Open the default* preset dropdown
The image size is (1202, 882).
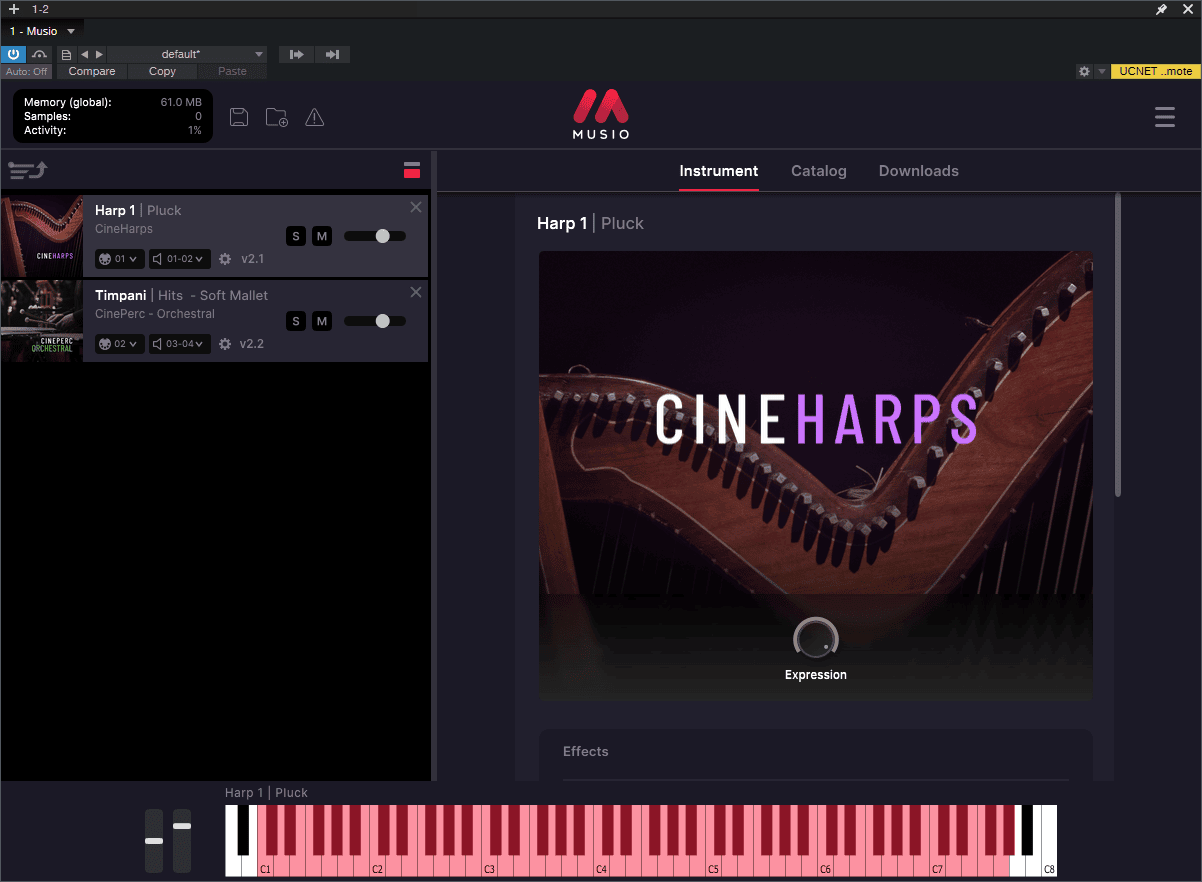click(x=187, y=54)
